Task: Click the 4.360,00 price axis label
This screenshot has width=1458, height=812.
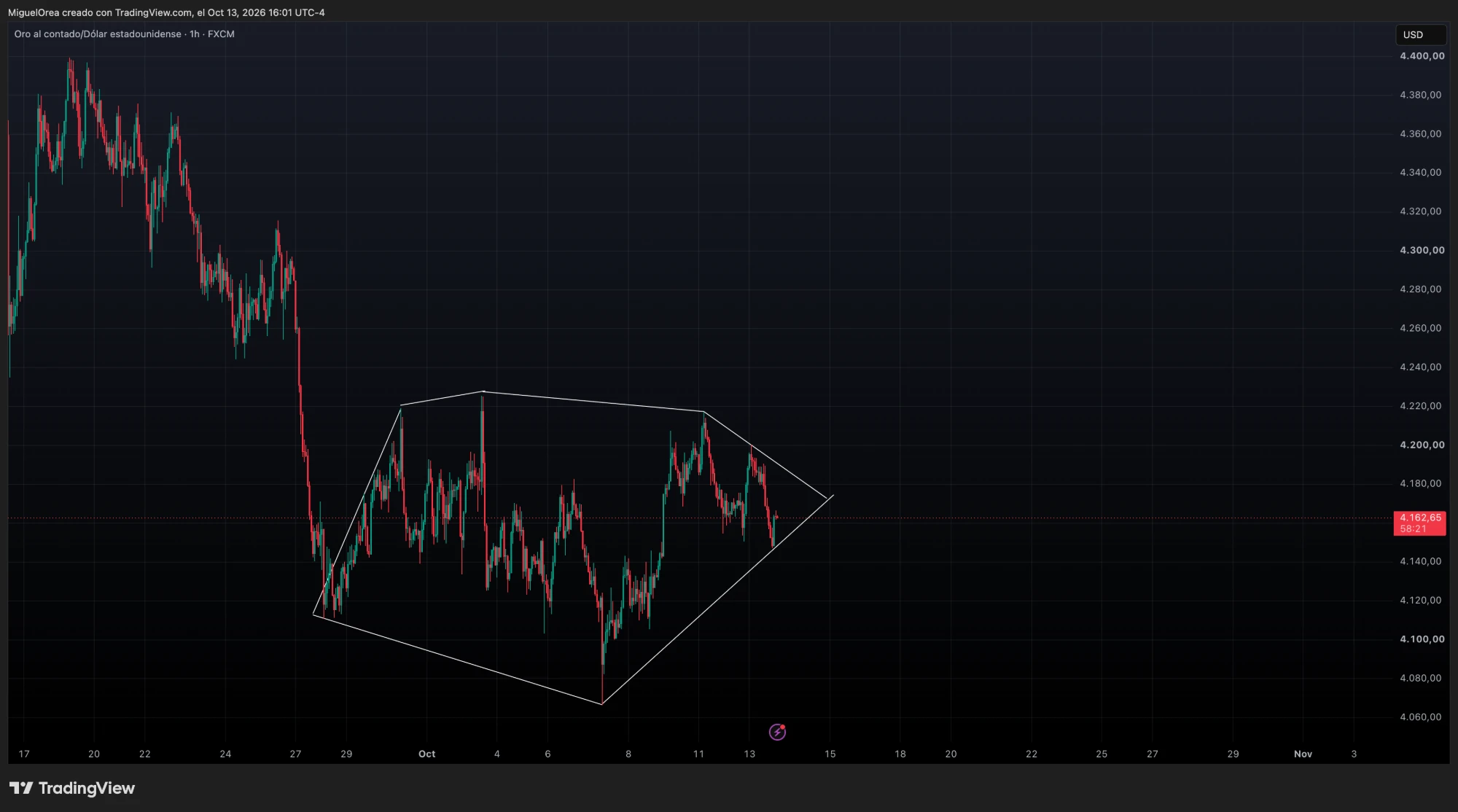Action: (1420, 134)
